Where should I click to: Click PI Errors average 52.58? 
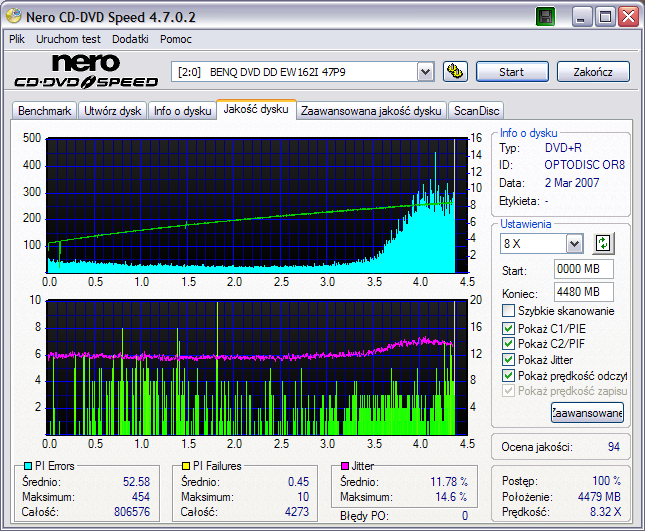point(137,482)
